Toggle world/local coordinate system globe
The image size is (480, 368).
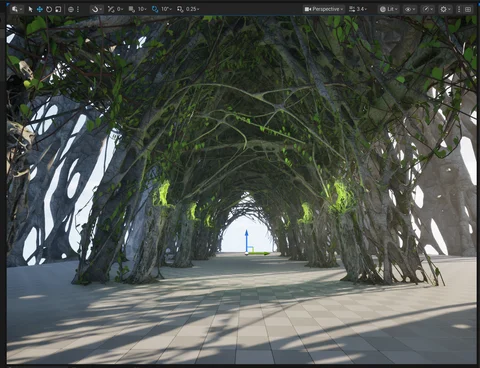(x=71, y=9)
